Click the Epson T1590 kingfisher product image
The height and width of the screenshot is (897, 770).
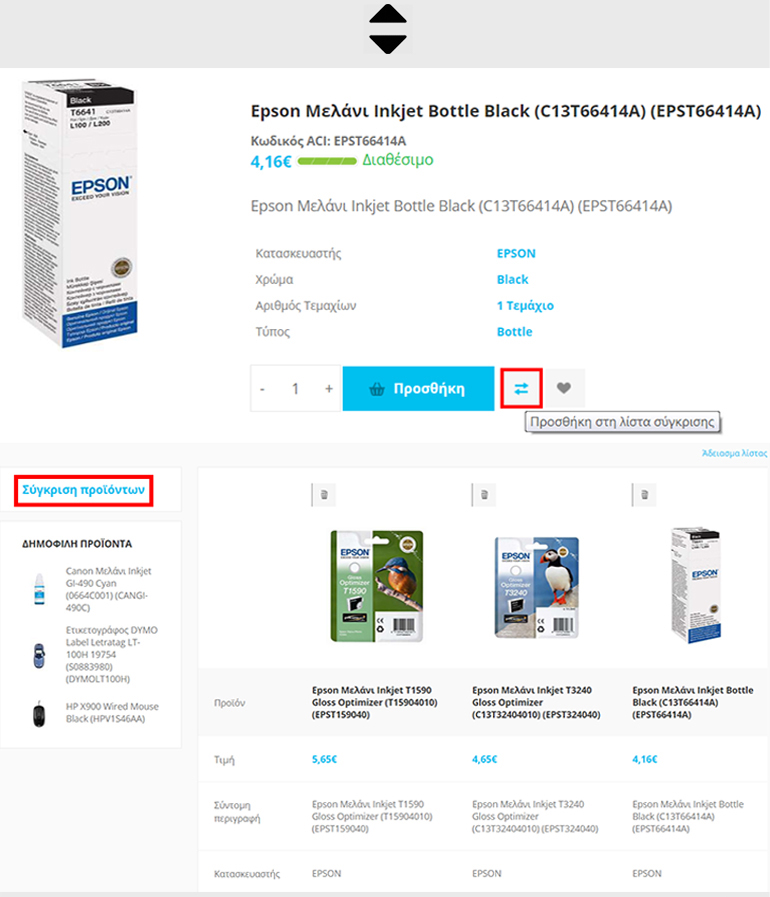(376, 586)
